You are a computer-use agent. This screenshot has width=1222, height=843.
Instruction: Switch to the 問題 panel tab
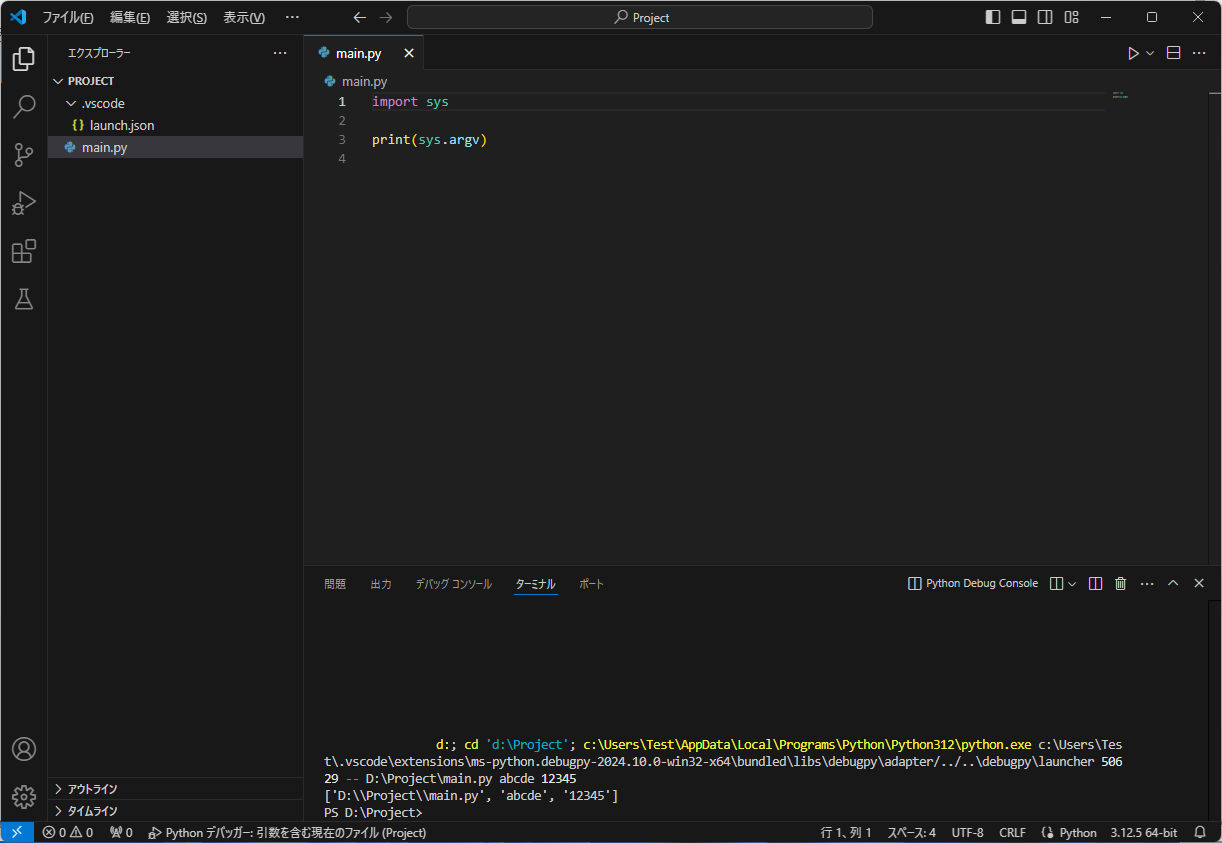click(x=335, y=584)
